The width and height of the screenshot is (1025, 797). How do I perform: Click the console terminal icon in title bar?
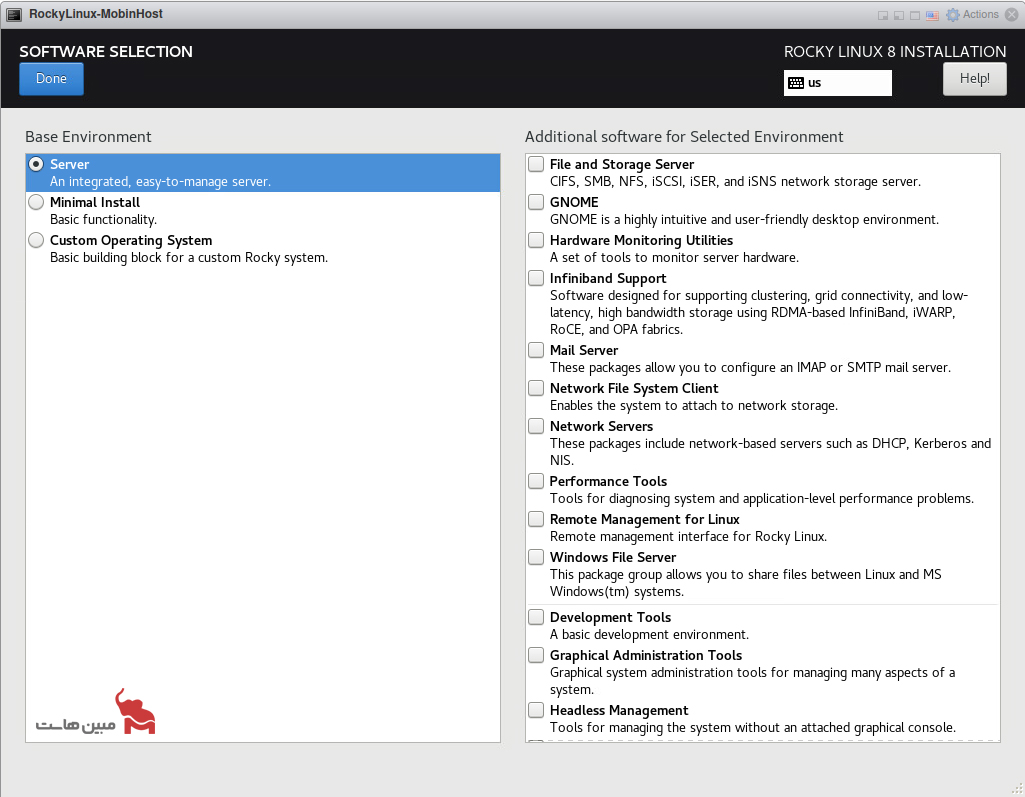14,14
